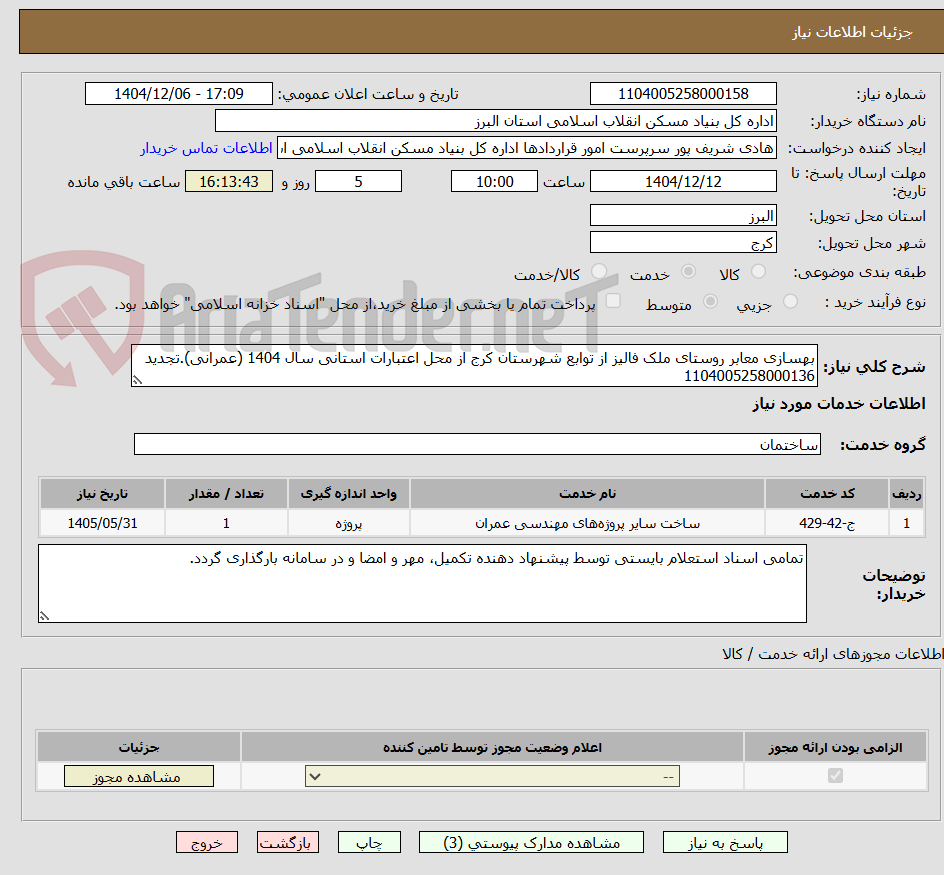Expand the اعلام وضعیت مجوز dropdown

click(x=492, y=776)
